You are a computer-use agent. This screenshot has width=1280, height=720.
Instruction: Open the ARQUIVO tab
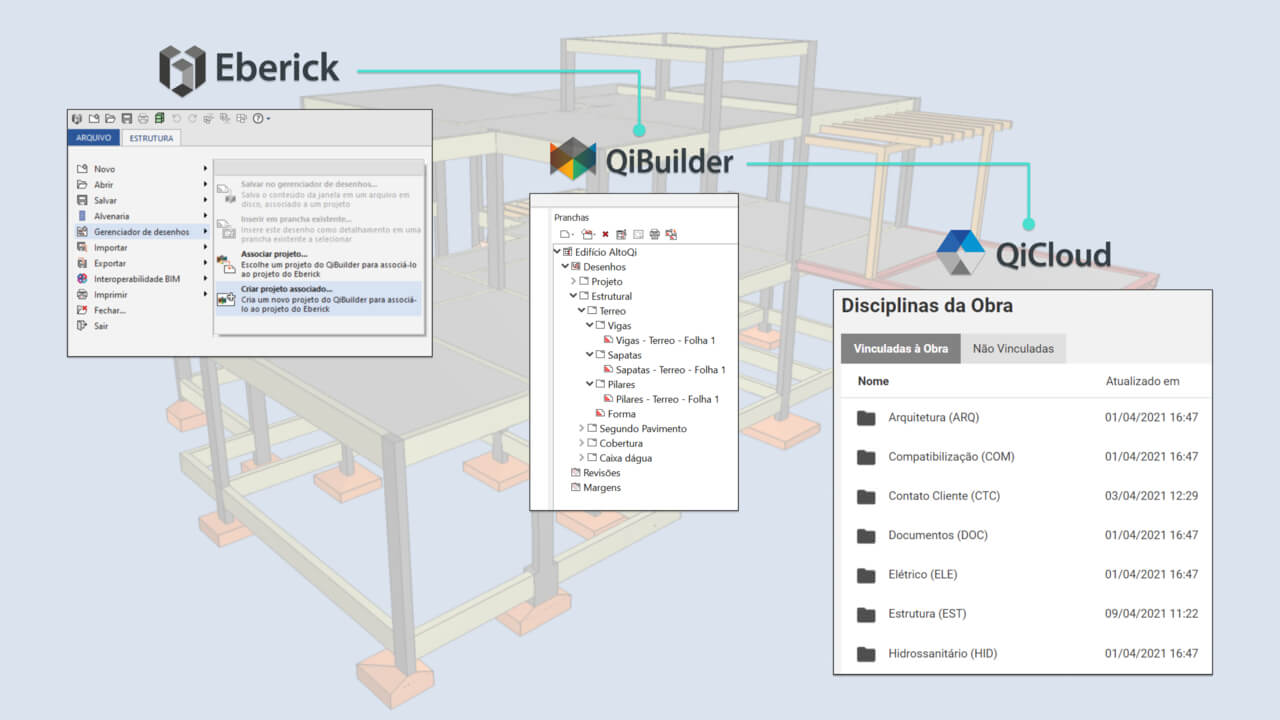pyautogui.click(x=94, y=138)
